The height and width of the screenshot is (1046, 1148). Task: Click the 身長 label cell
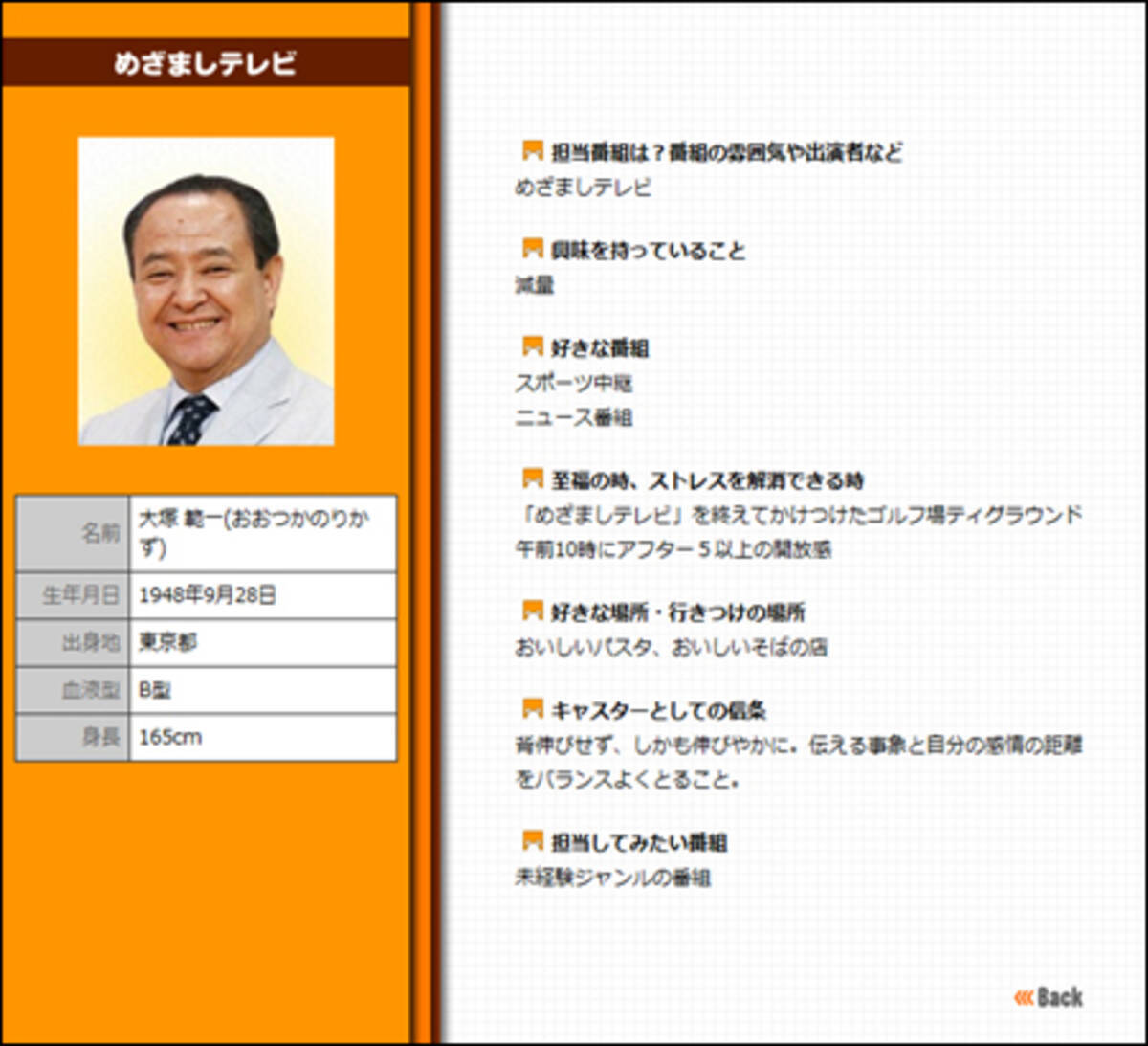(73, 738)
